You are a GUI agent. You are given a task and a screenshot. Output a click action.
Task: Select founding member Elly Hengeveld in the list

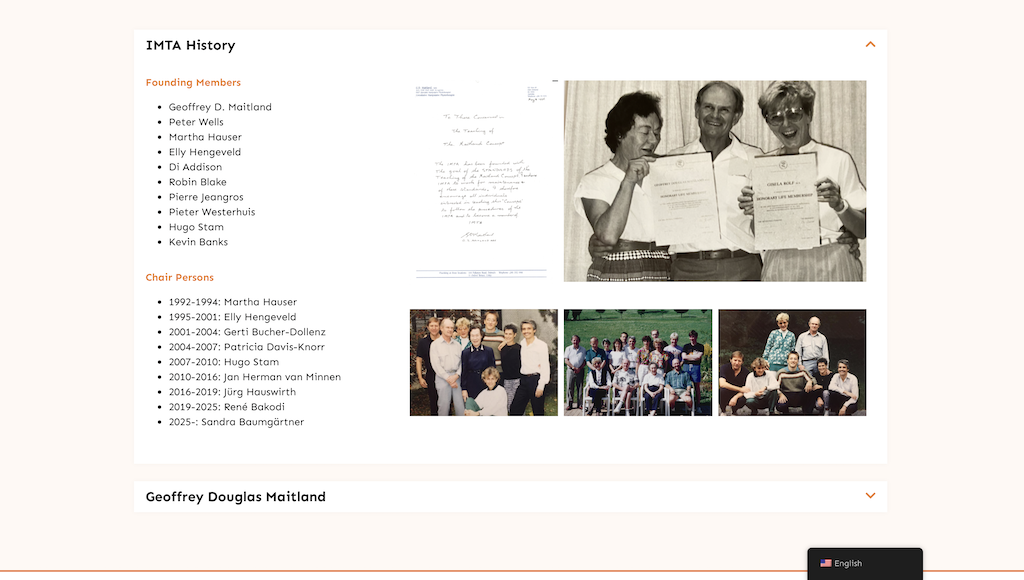click(205, 152)
